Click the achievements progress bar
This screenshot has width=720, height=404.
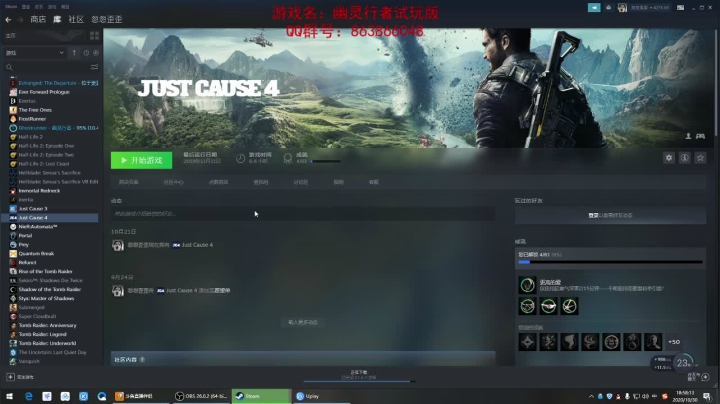[610, 262]
